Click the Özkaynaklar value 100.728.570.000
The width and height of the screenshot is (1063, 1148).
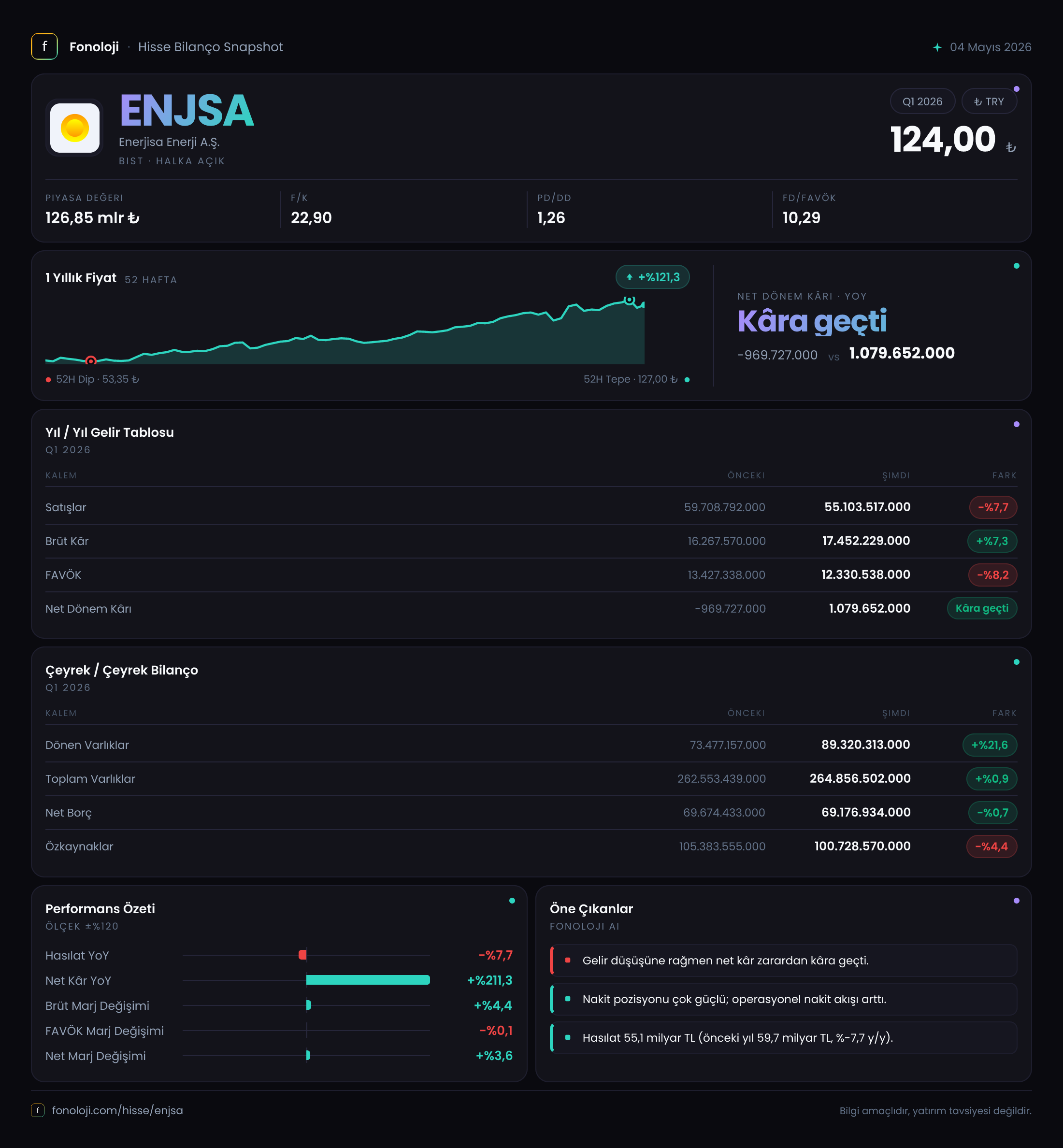862,847
